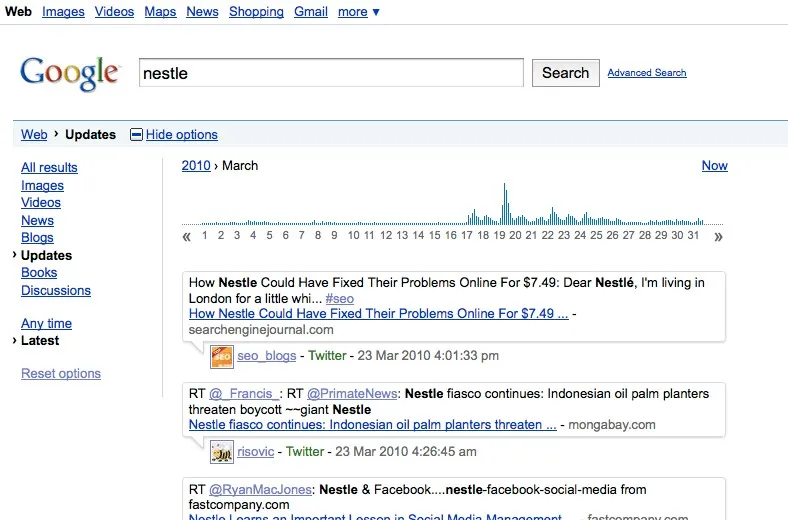788x520 pixels.
Task: Go to next month with right chevrons
Action: point(719,237)
